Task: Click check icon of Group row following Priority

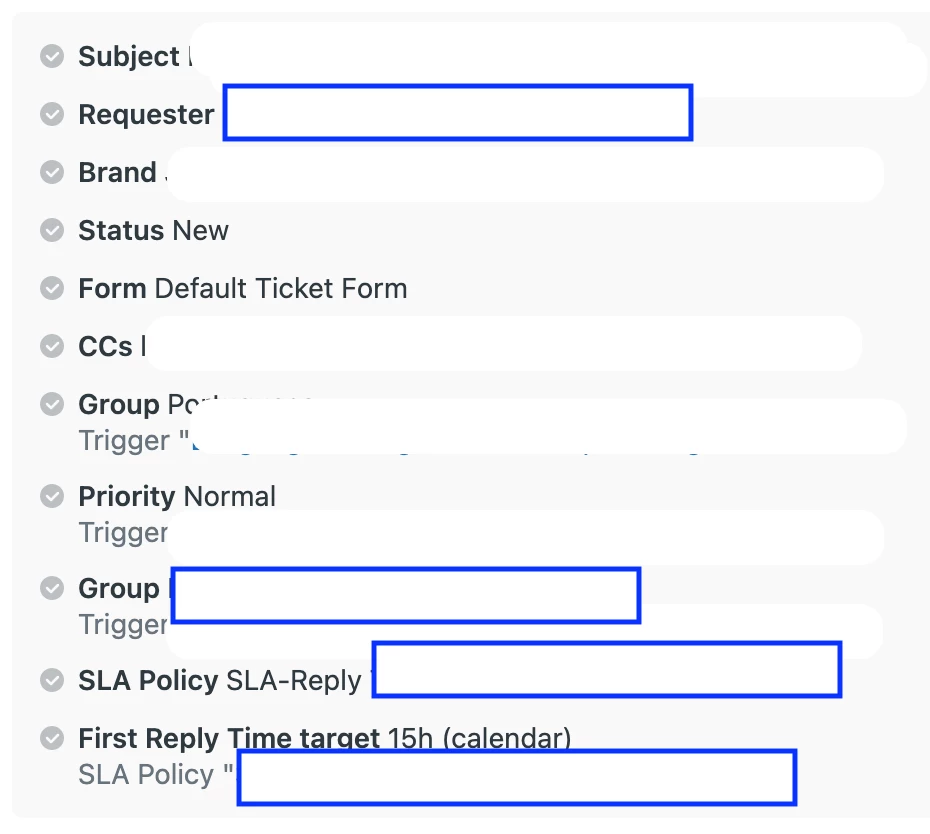Action: click(x=52, y=588)
